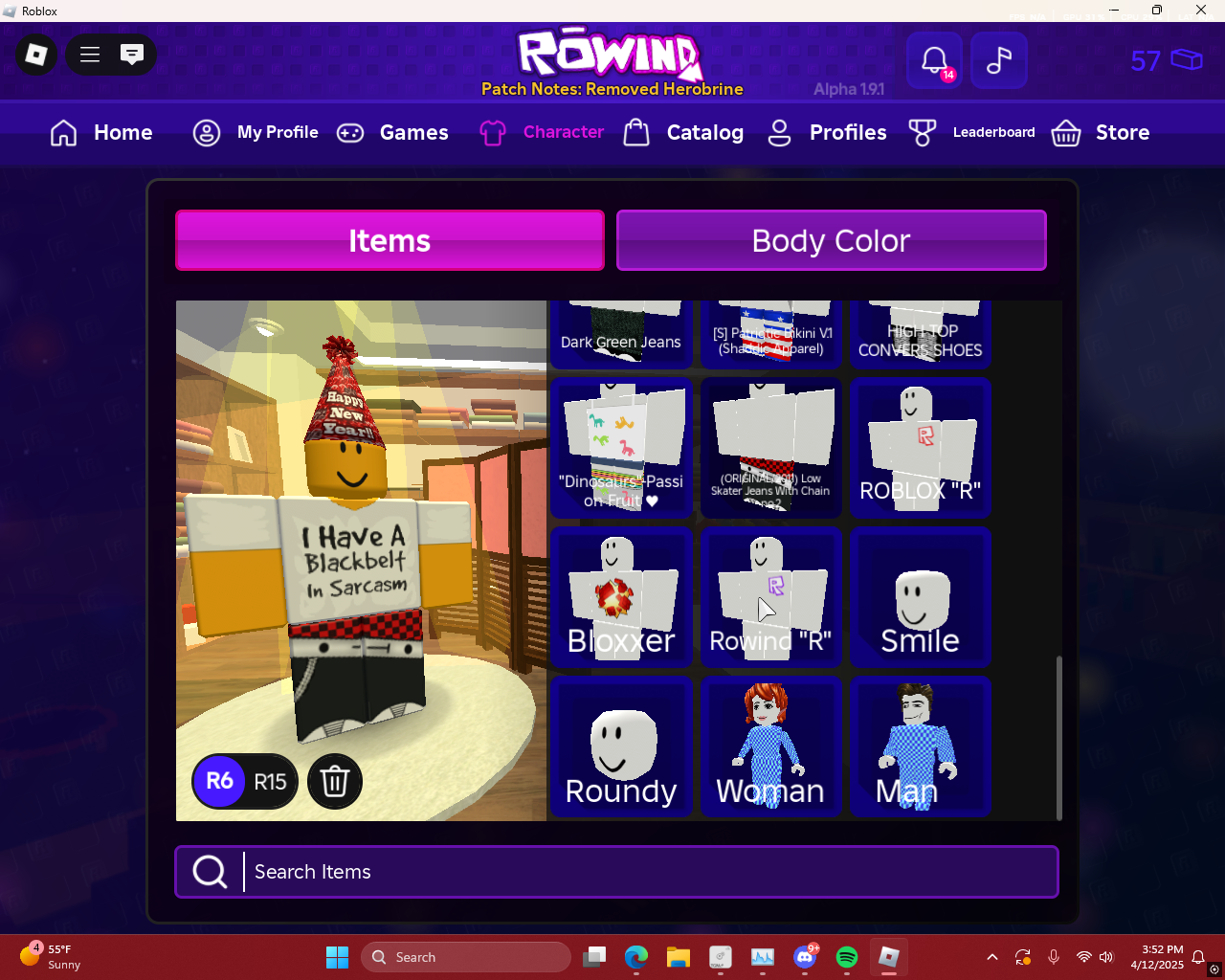The height and width of the screenshot is (980, 1225).
Task: Open the 55°F Sunny weather widget
Action: tap(50, 957)
